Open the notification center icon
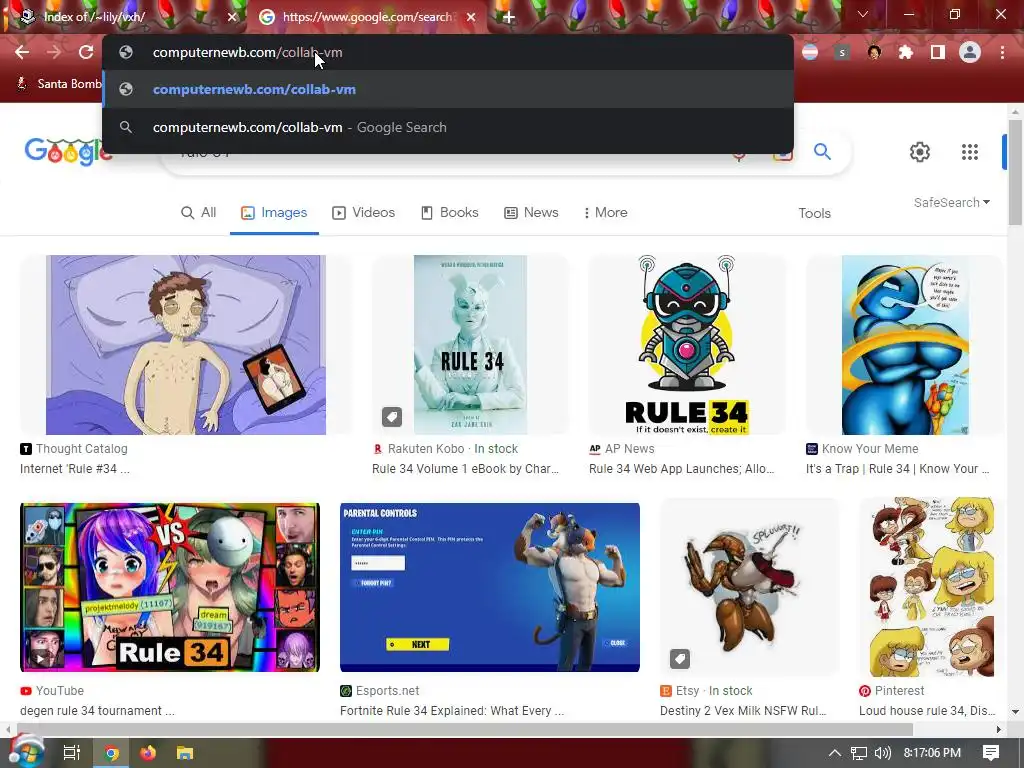 point(991,753)
